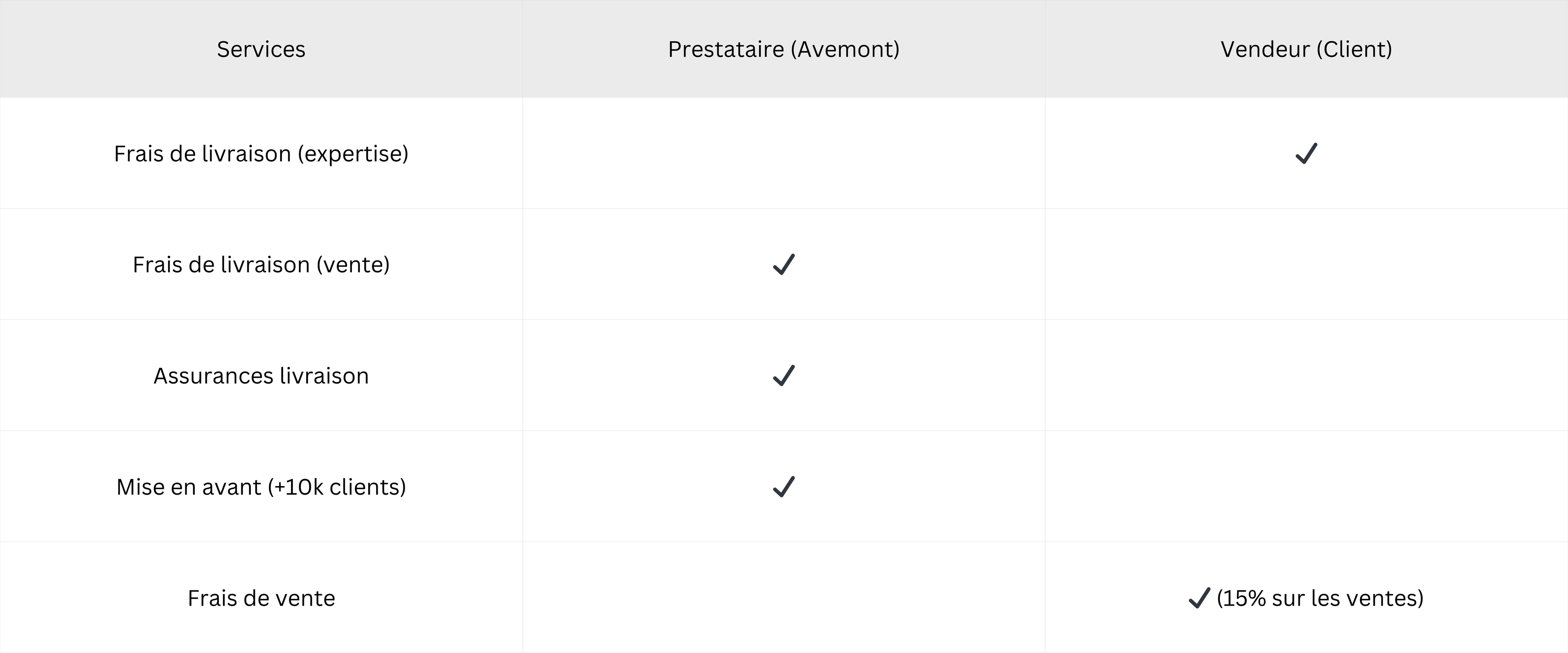Select the Assurances livraison row label
This screenshot has height=653, width=1568.
(x=261, y=376)
